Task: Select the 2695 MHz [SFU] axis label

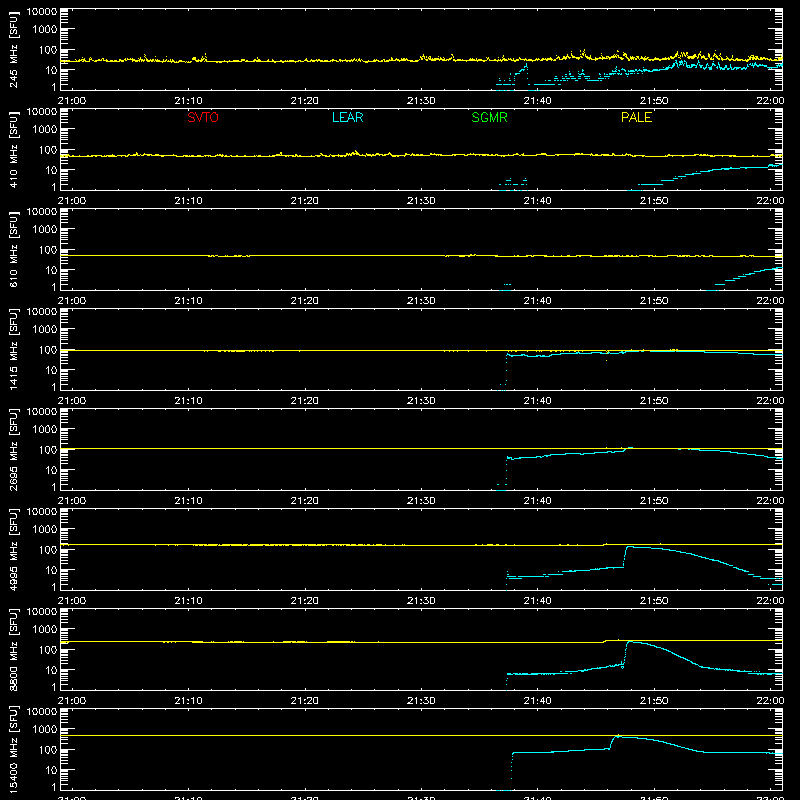Action: point(13,449)
